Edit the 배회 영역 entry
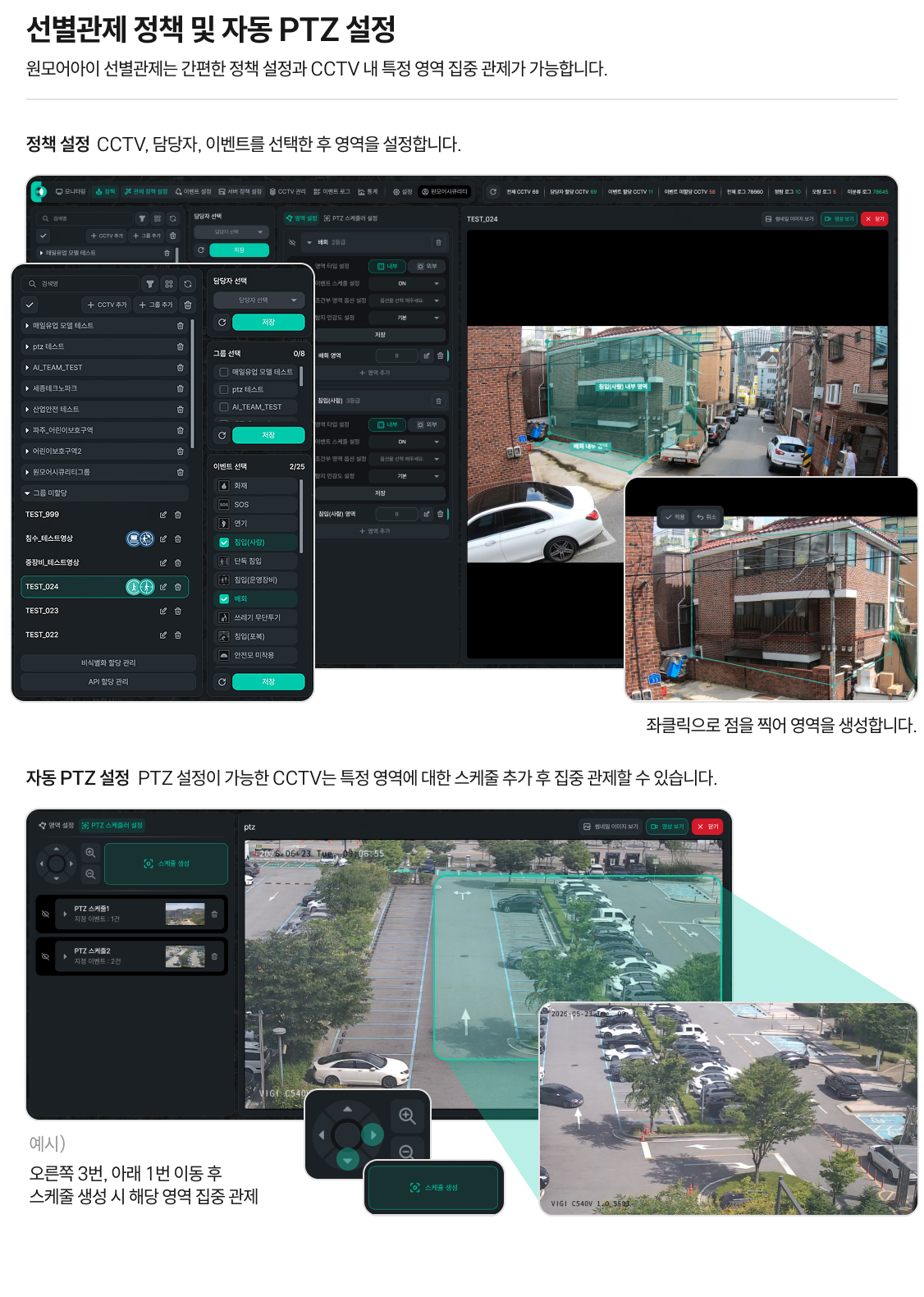The height and width of the screenshot is (1297, 924). point(427,355)
